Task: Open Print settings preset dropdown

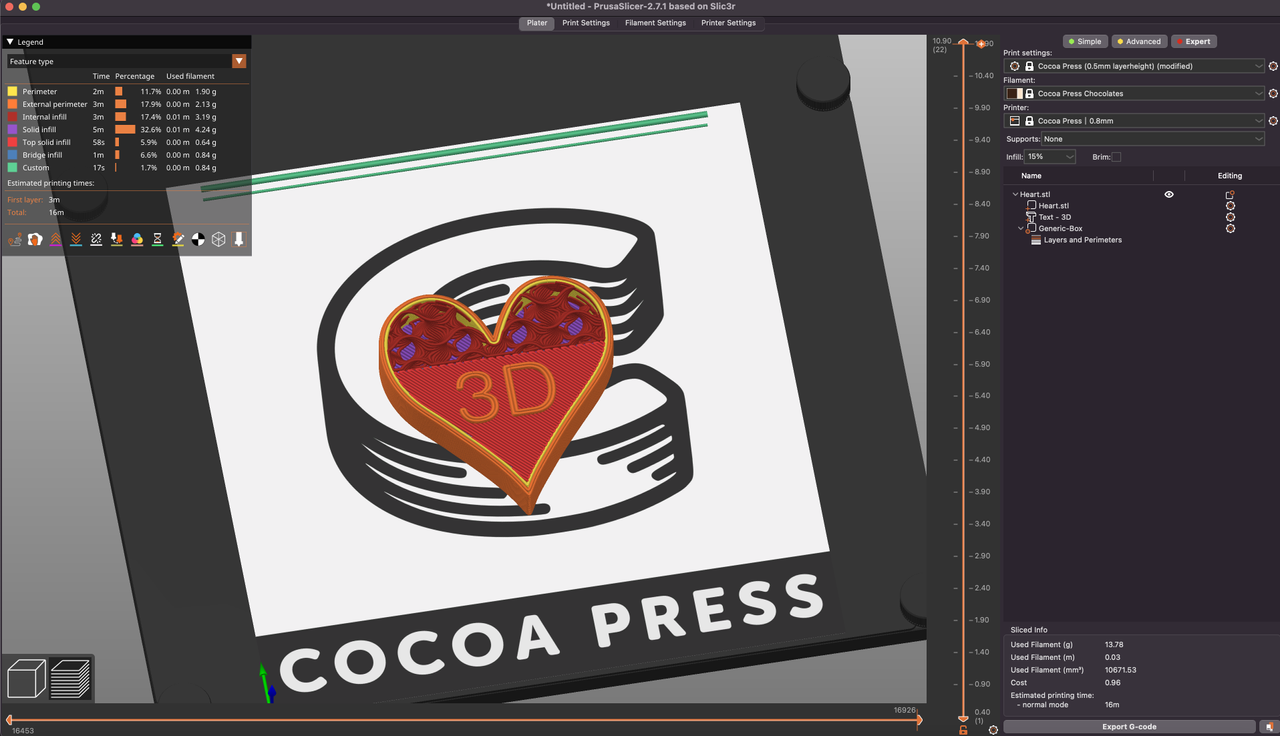Action: click(1136, 66)
